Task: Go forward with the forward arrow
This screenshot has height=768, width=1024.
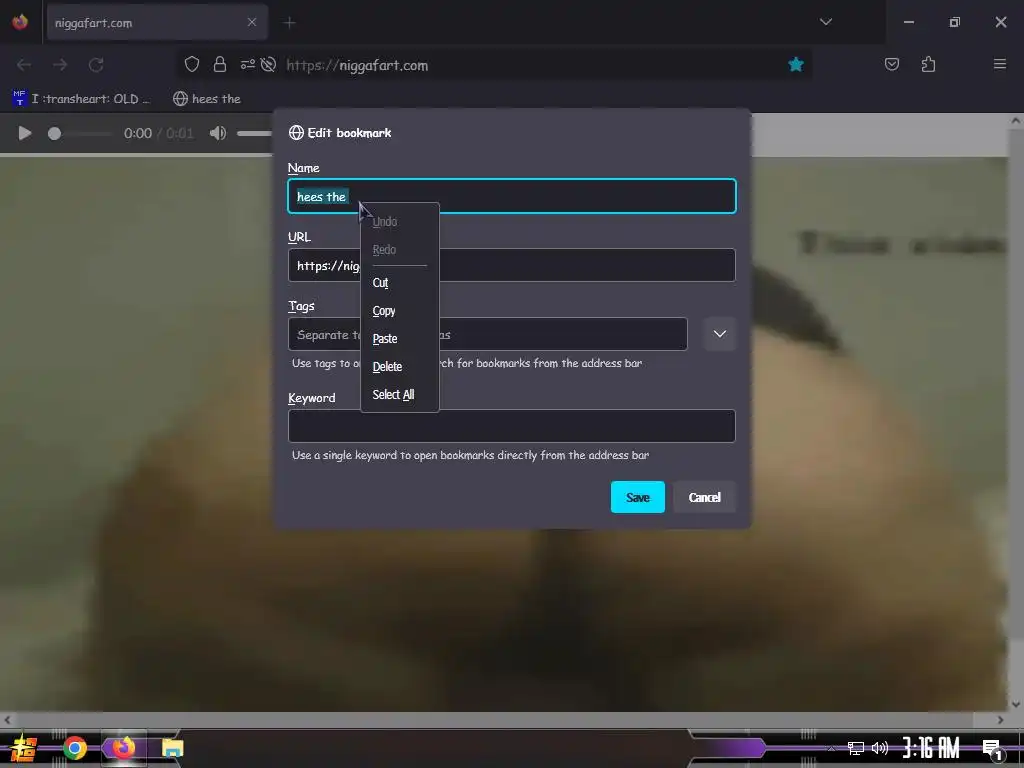Action: tap(60, 65)
